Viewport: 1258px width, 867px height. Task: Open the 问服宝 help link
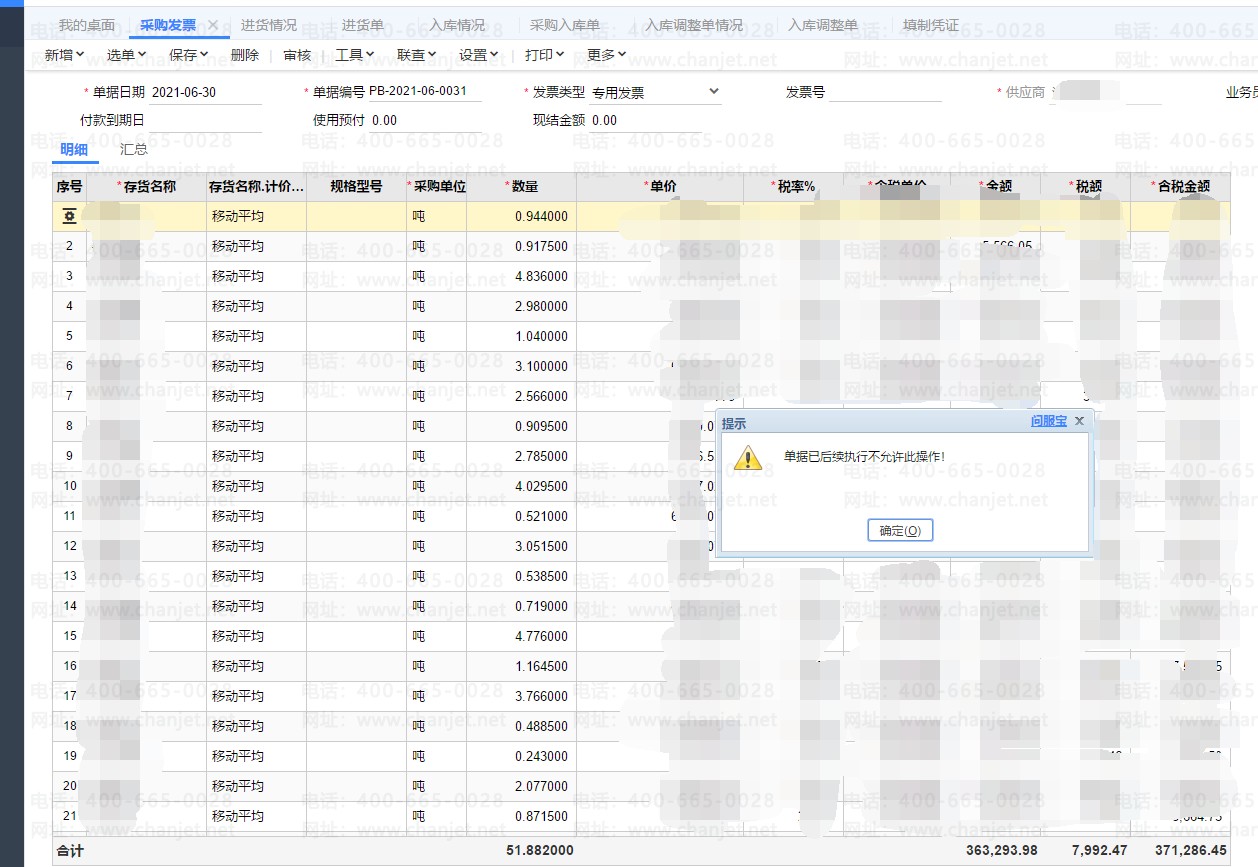pos(1048,422)
